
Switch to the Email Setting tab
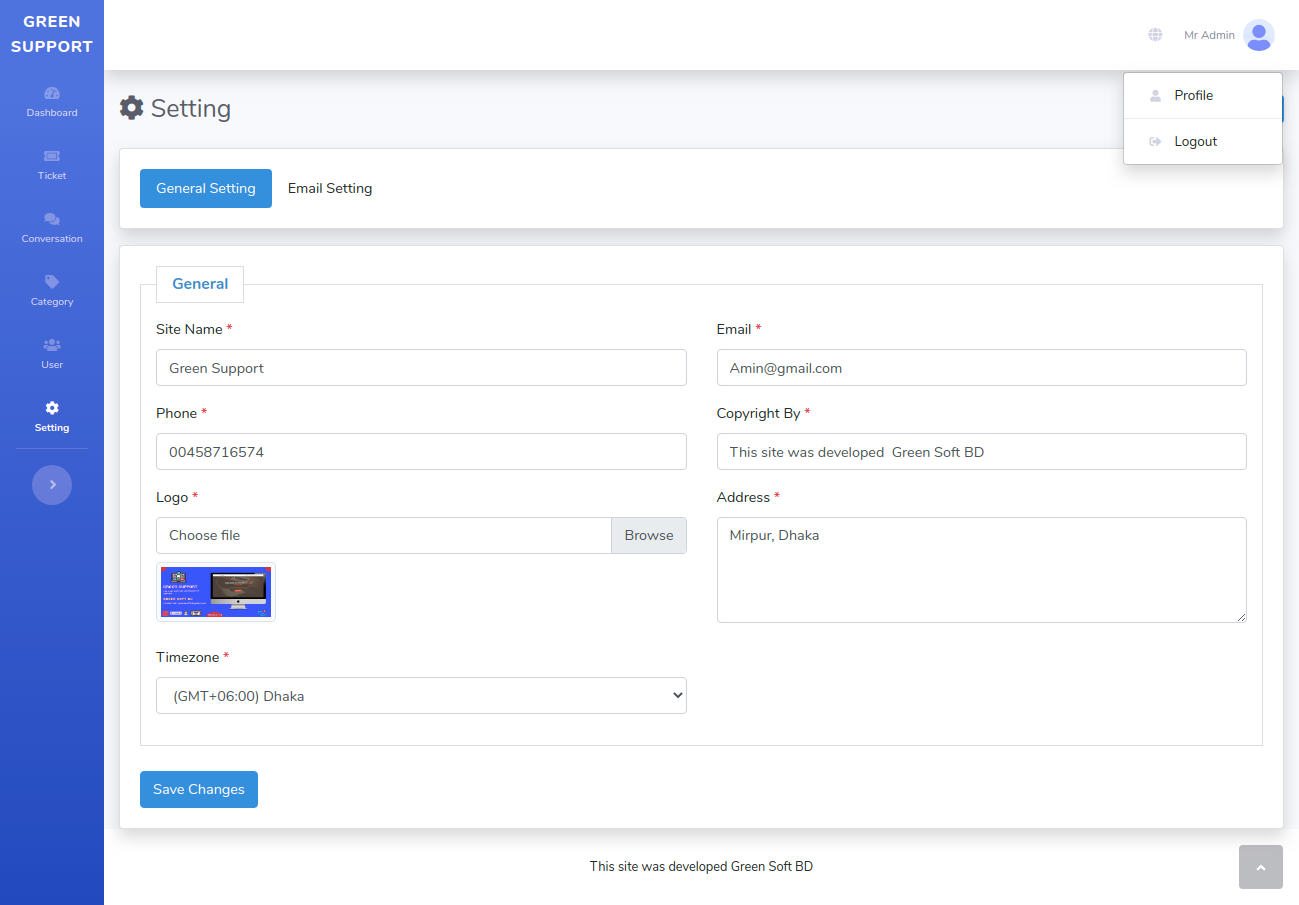pyautogui.click(x=330, y=189)
